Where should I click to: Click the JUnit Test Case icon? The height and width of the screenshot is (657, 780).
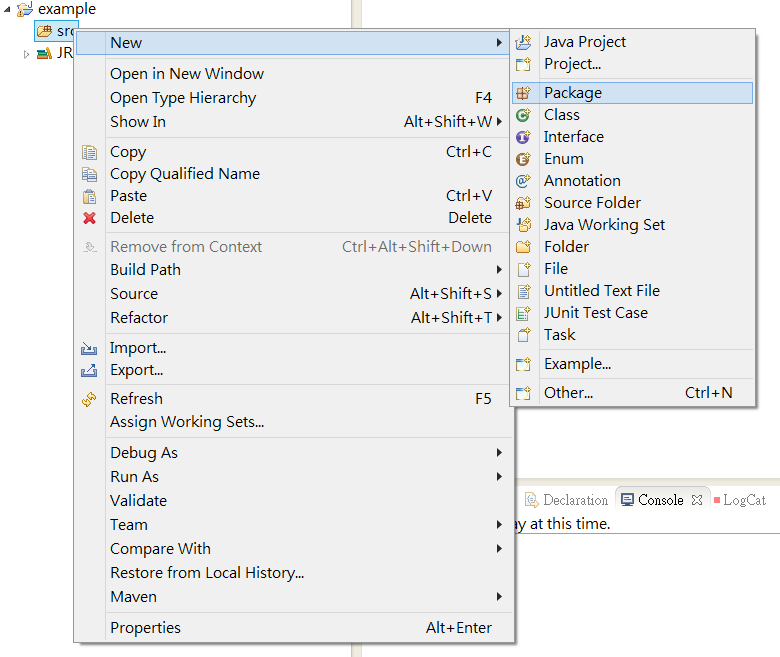click(x=523, y=313)
